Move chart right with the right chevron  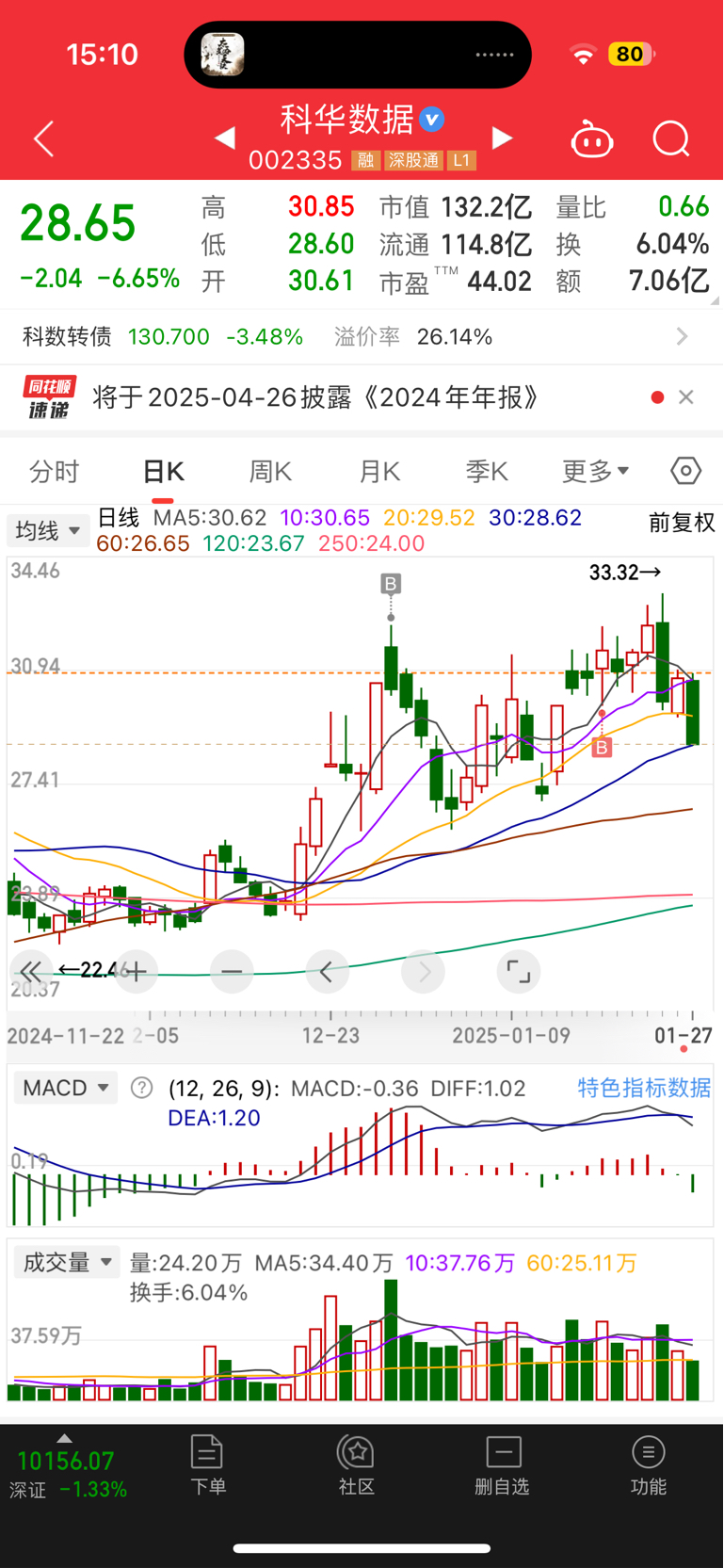[x=424, y=971]
